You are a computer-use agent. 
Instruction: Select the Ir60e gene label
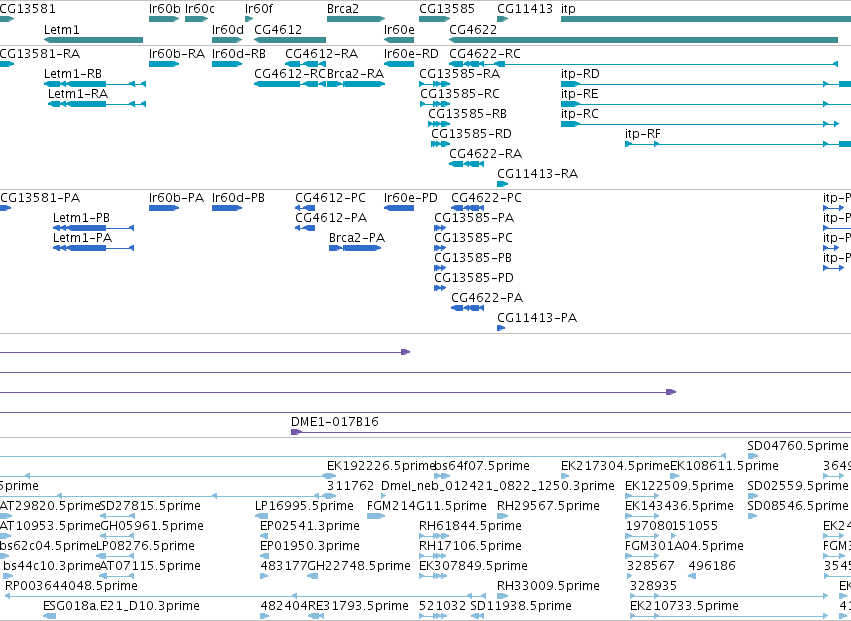399,29
